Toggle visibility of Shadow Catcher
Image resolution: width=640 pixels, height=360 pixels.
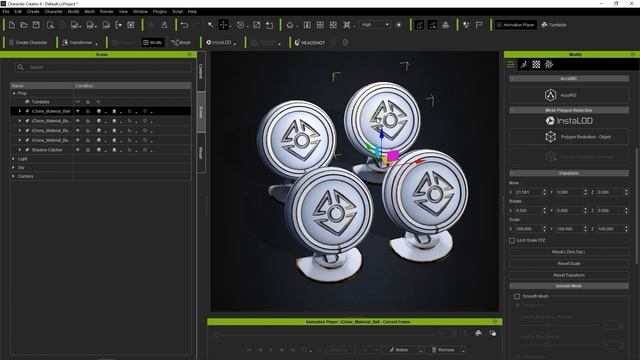click(x=78, y=150)
